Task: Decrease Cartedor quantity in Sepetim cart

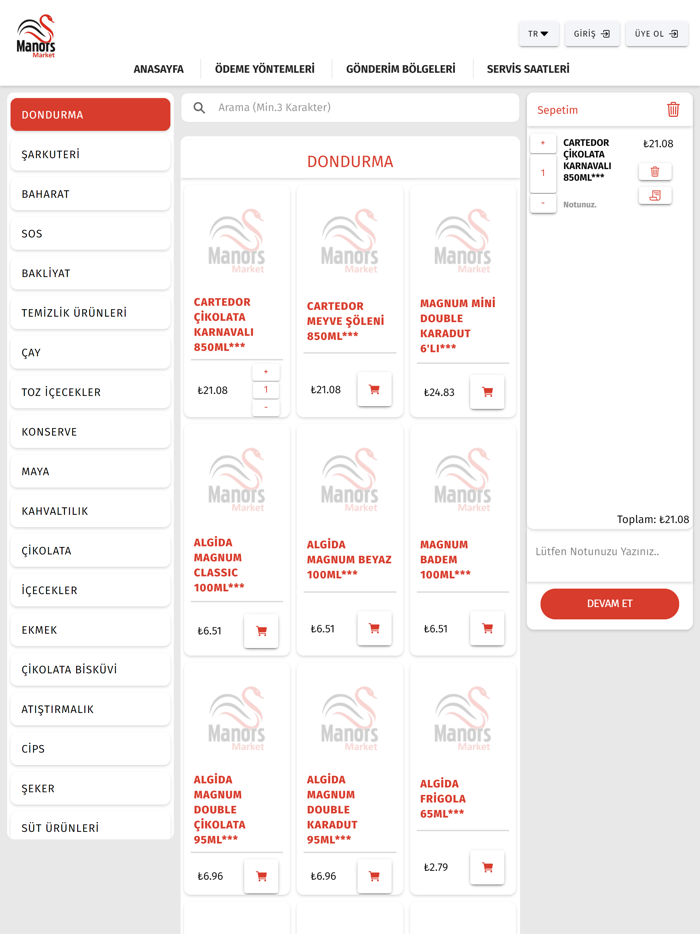Action: (543, 204)
